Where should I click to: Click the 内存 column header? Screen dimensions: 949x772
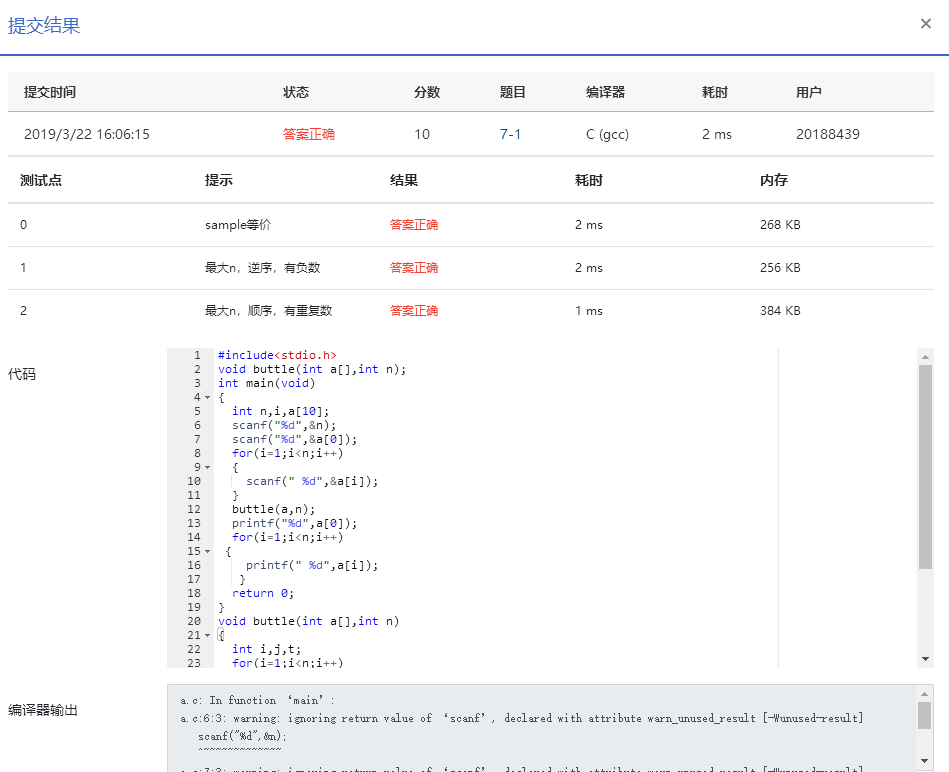[773, 180]
